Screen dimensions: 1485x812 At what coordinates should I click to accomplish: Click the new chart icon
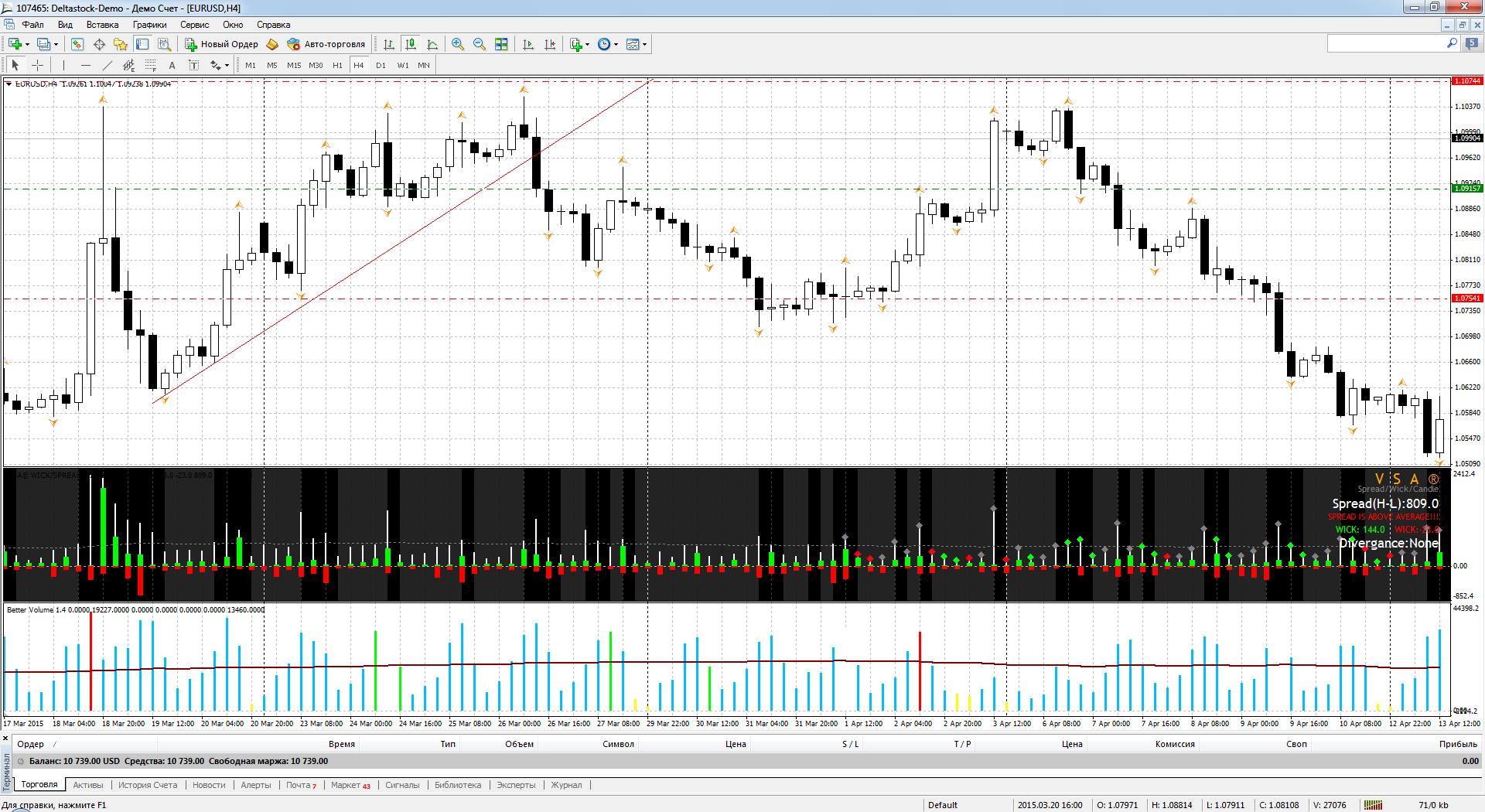pyautogui.click(x=15, y=44)
